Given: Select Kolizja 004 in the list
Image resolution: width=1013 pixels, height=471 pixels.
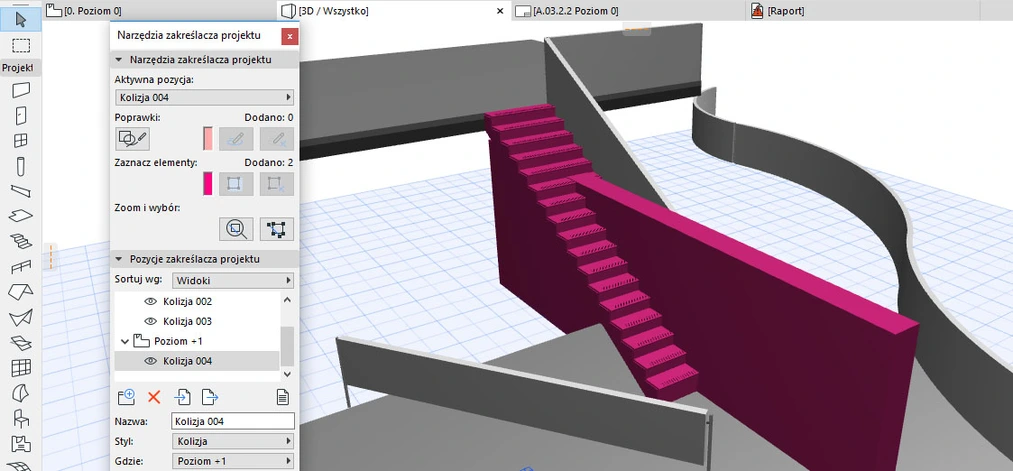Looking at the screenshot, I should [196, 361].
